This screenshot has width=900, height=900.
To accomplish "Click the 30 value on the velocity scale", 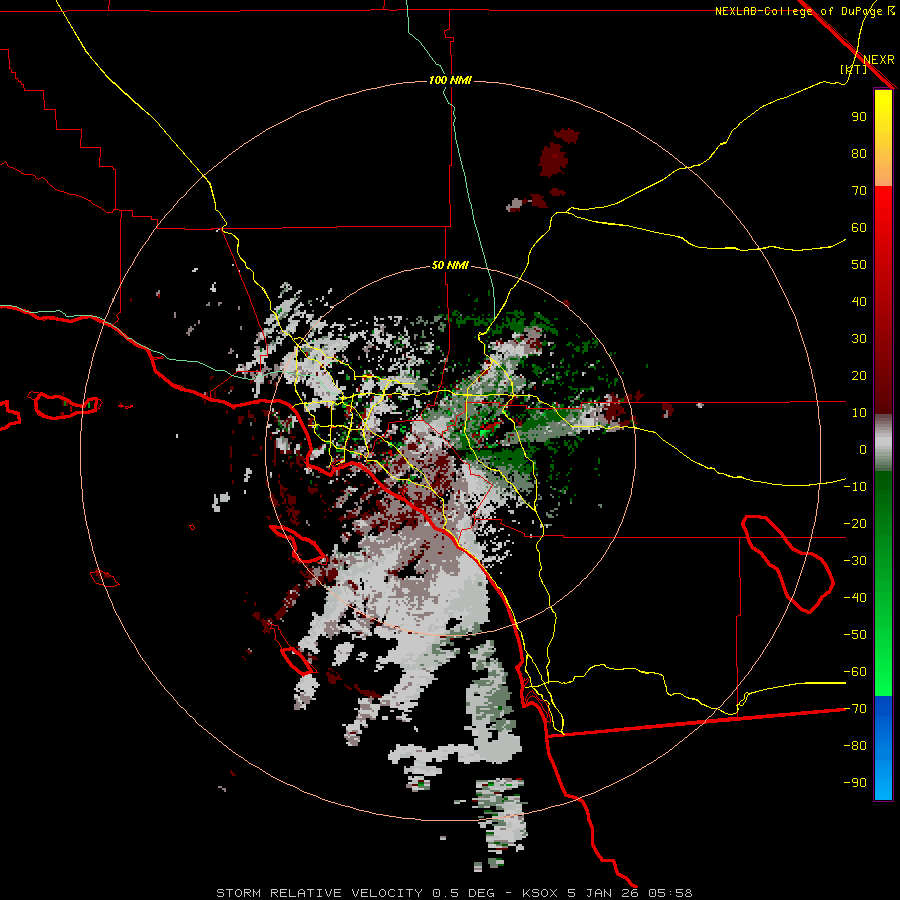I will pos(859,339).
